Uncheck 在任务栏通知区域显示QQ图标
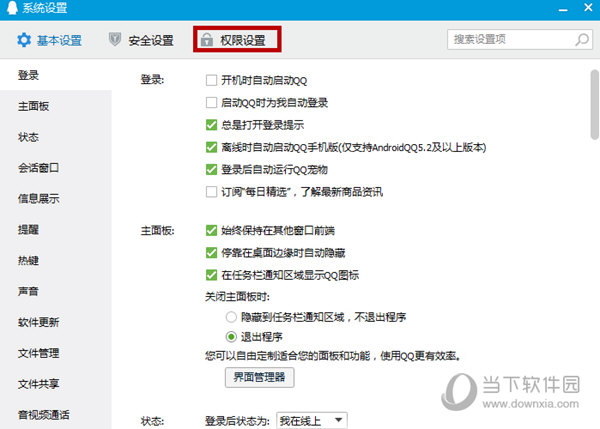600x429 pixels. tap(211, 275)
